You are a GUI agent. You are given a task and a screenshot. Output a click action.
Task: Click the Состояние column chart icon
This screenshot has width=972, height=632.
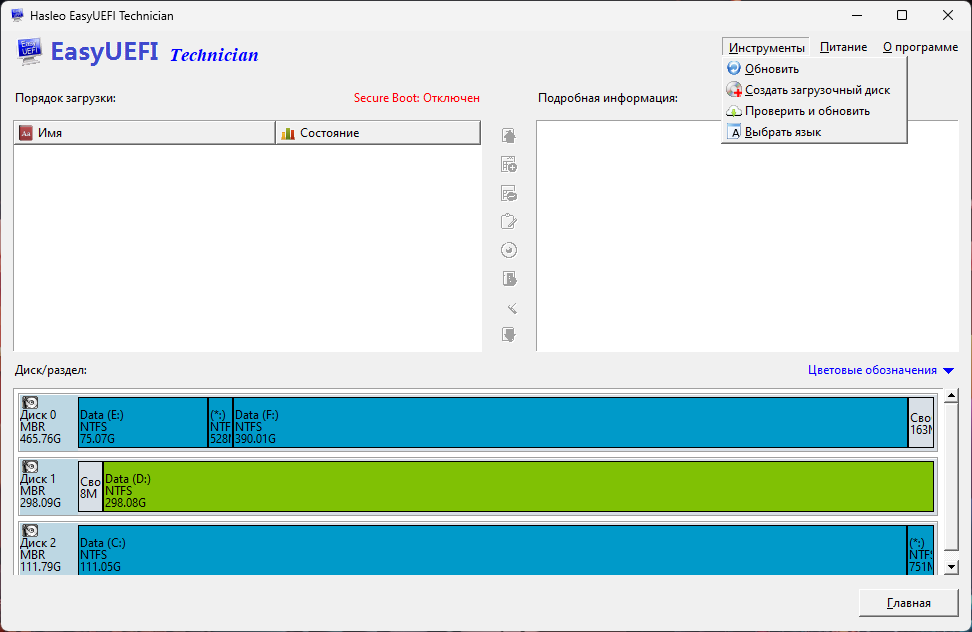click(x=288, y=133)
